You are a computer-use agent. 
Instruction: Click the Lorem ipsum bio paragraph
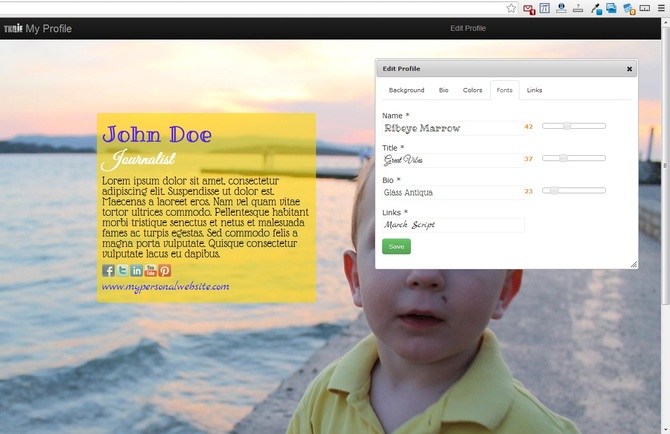[x=206, y=217]
